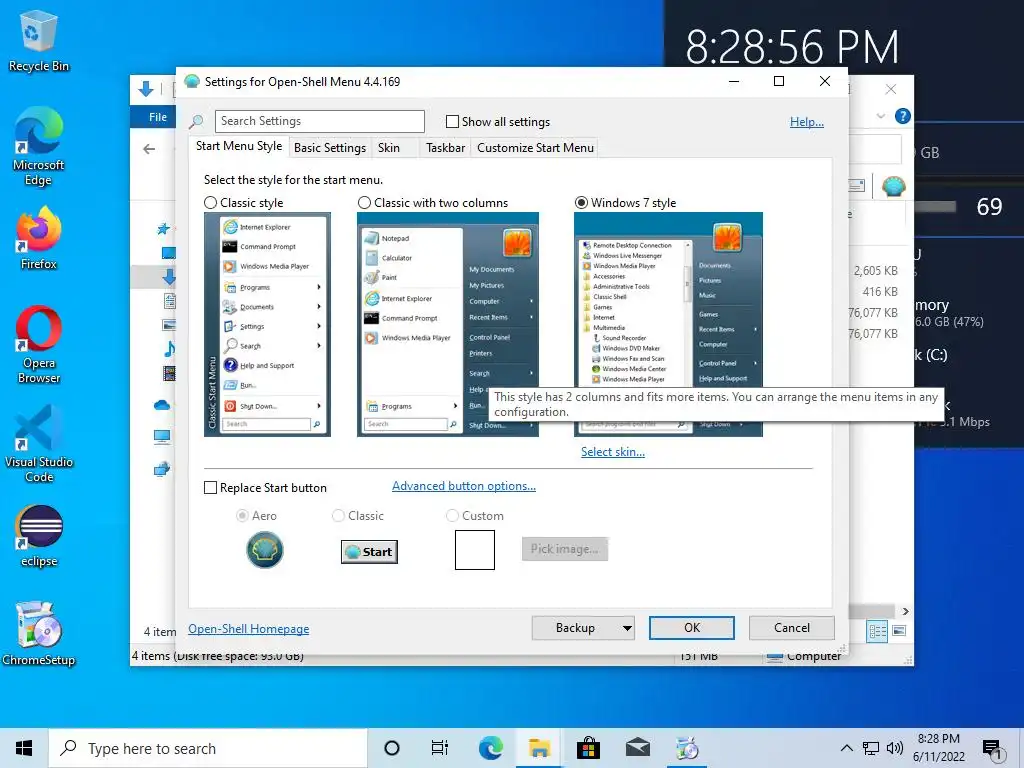Select Classic with two columns option
Image resolution: width=1024 pixels, height=768 pixels.
tap(364, 203)
